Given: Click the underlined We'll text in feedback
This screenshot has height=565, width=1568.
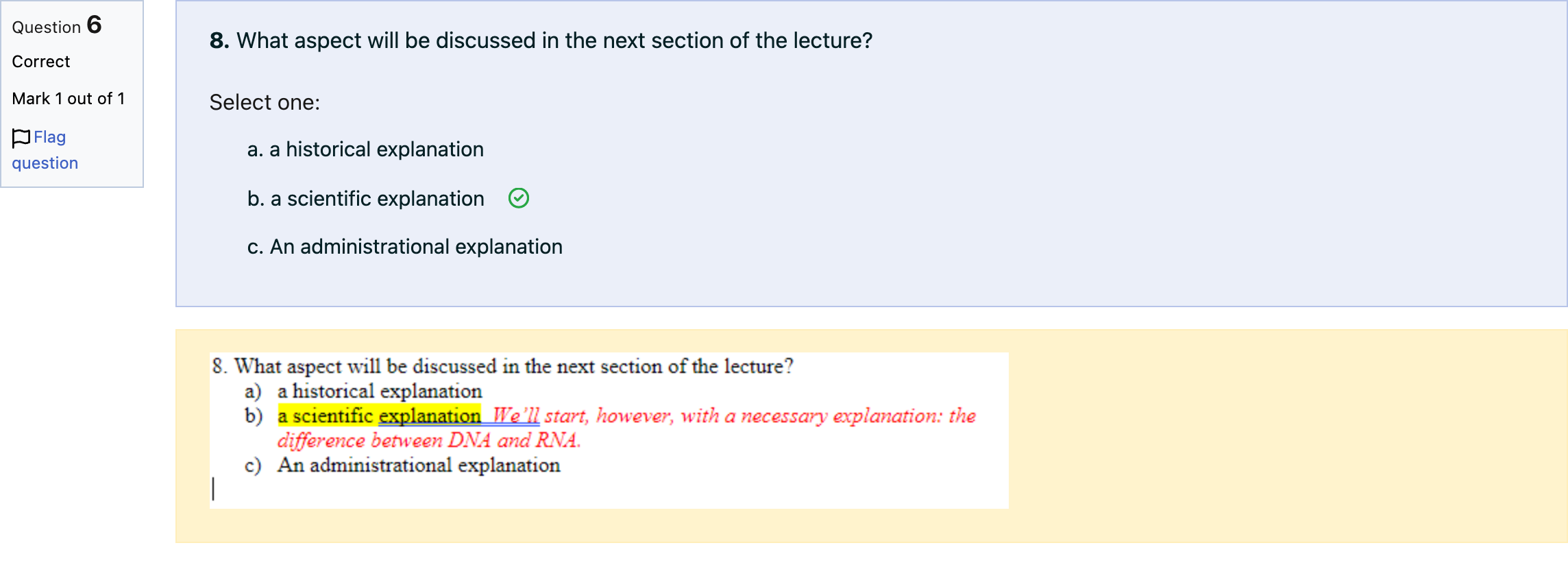Looking at the screenshot, I should pyautogui.click(x=516, y=416).
